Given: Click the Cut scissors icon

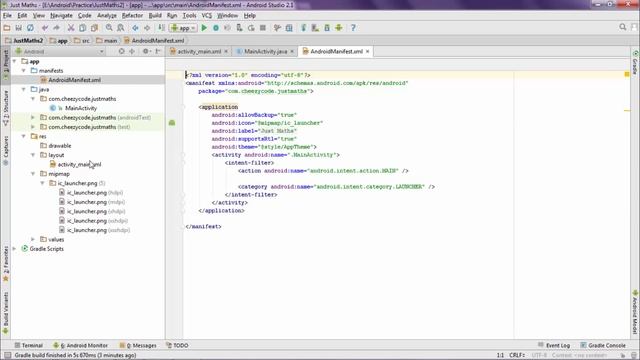Looking at the screenshot, I should [71, 28].
